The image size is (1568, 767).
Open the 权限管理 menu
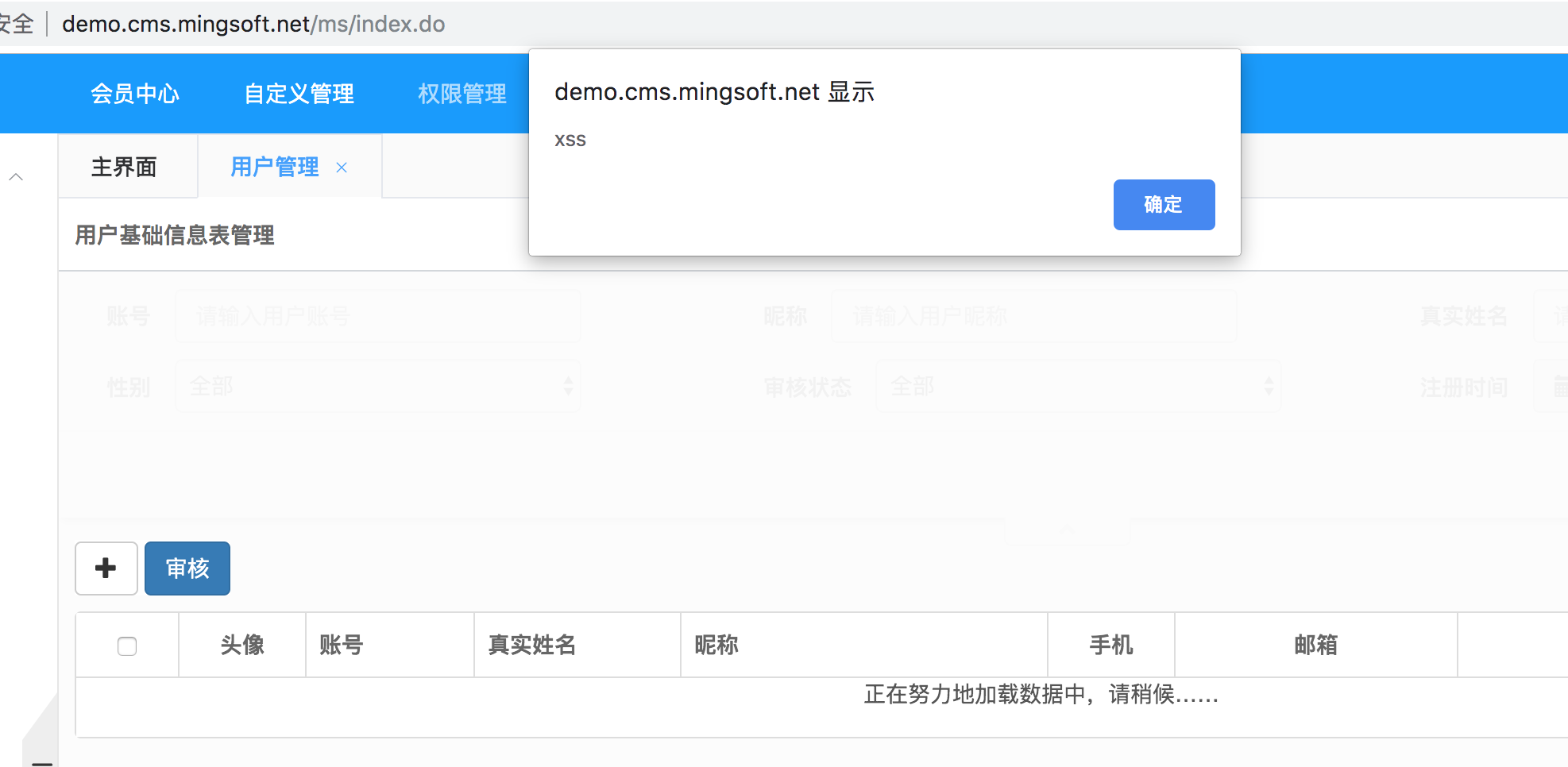point(462,93)
